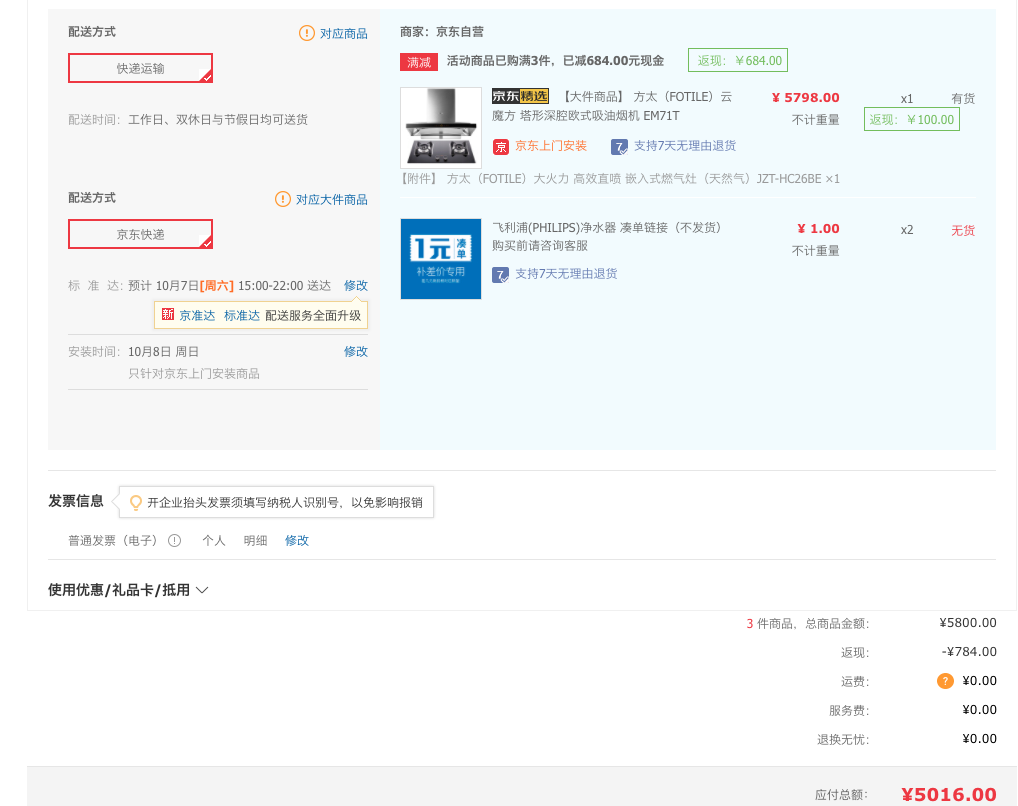Image resolution: width=1018 pixels, height=806 pixels.
Task: Click the orange question mark icon beside 运费
Action: point(945,681)
